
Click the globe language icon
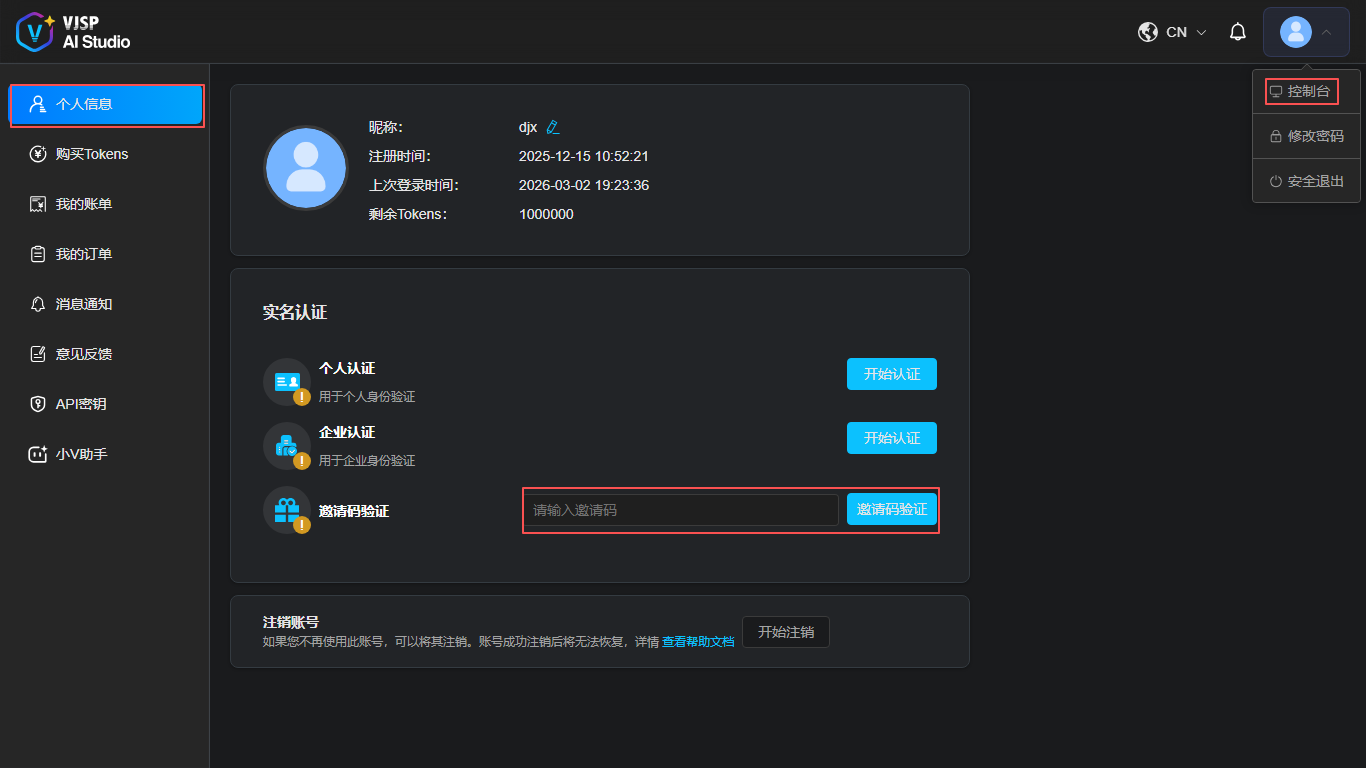[x=1148, y=32]
